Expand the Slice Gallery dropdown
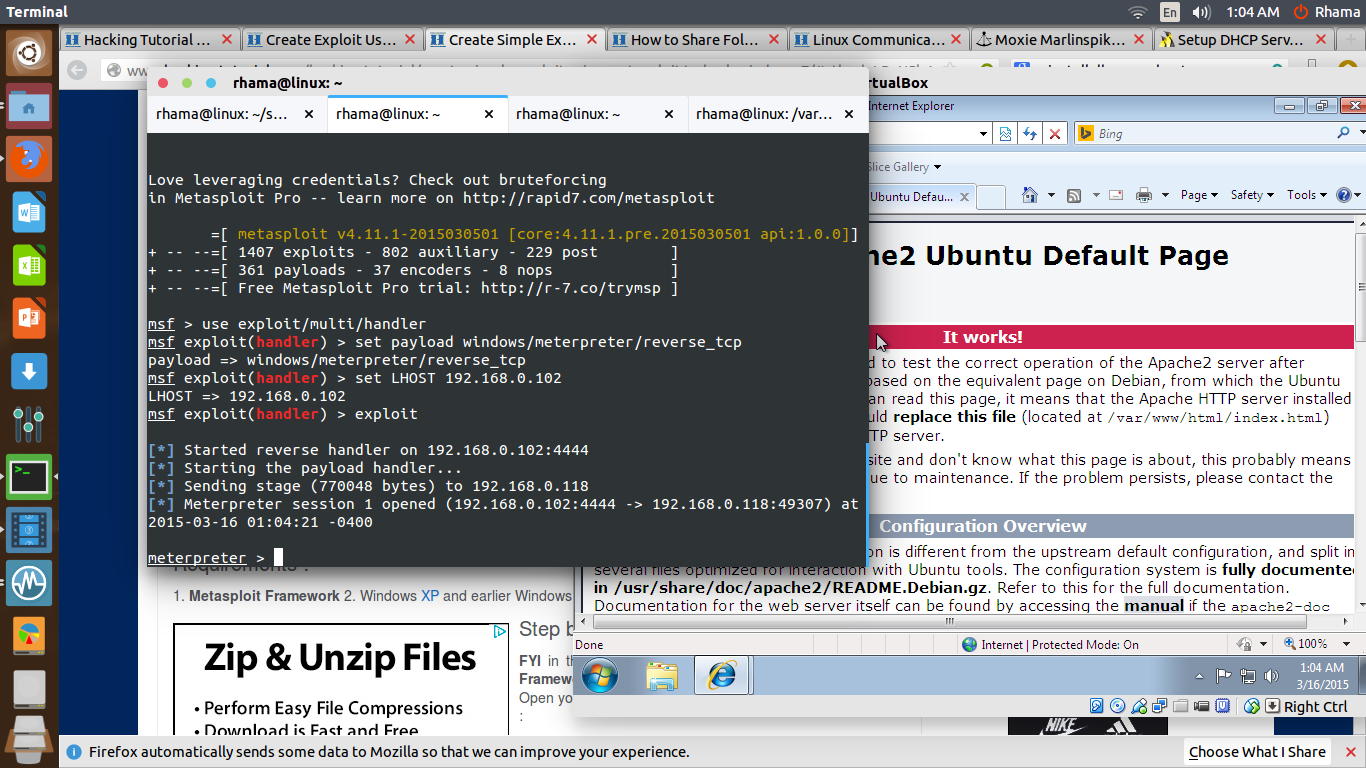 [x=937, y=167]
